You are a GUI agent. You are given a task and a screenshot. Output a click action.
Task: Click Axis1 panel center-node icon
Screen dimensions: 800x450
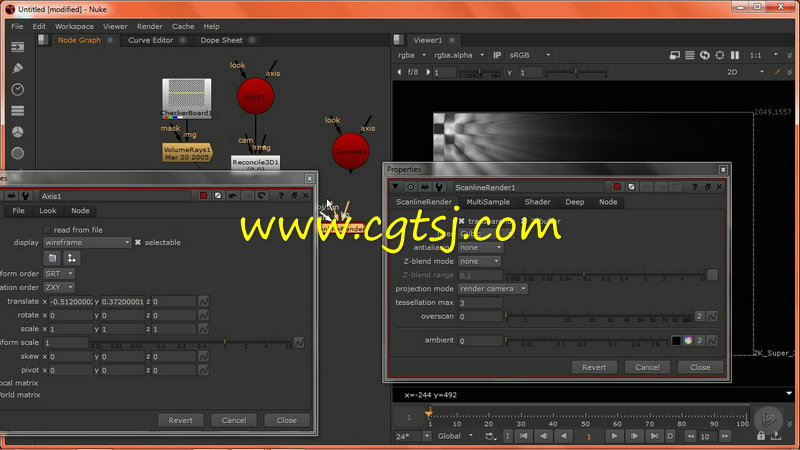click(x=11, y=195)
